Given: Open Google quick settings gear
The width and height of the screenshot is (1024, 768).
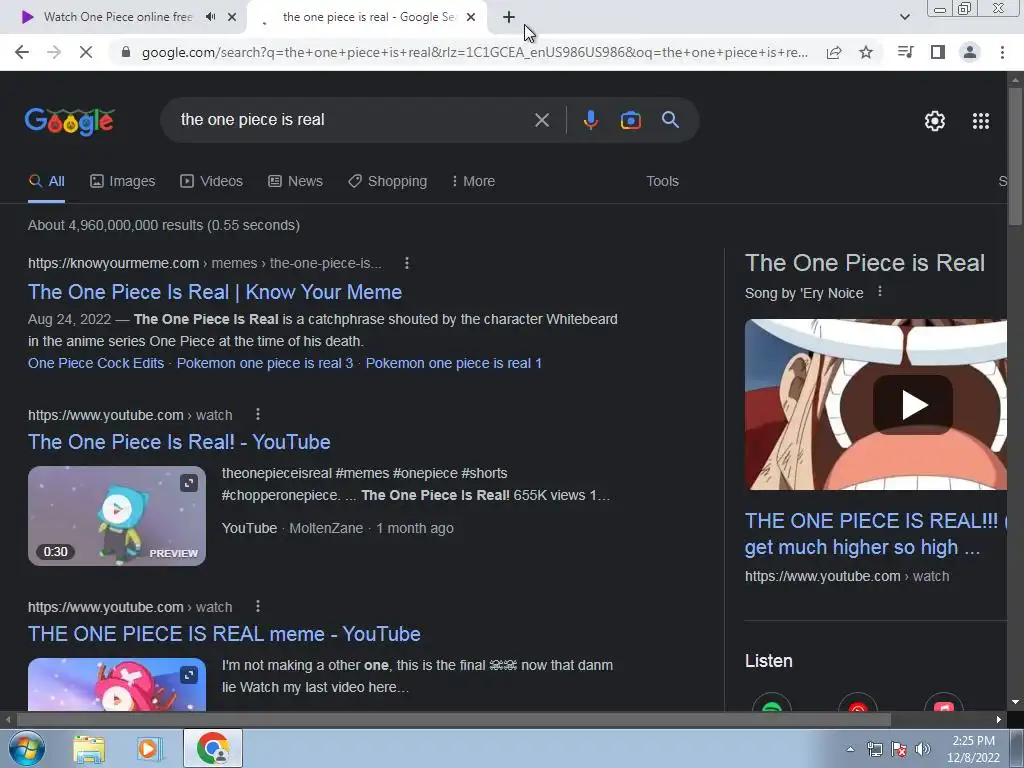Looking at the screenshot, I should pos(935,121).
